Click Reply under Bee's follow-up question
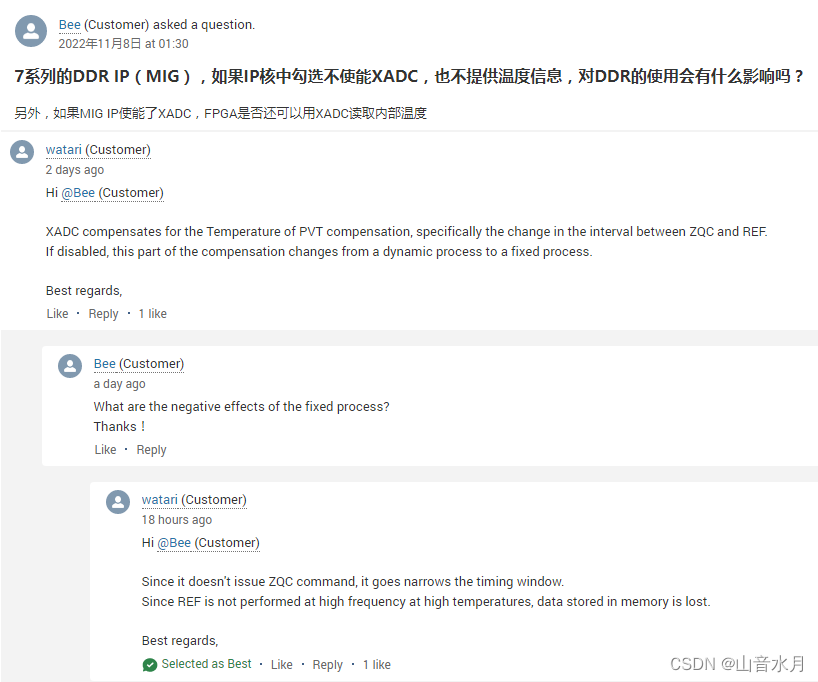Image resolution: width=818 pixels, height=682 pixels. pos(151,449)
